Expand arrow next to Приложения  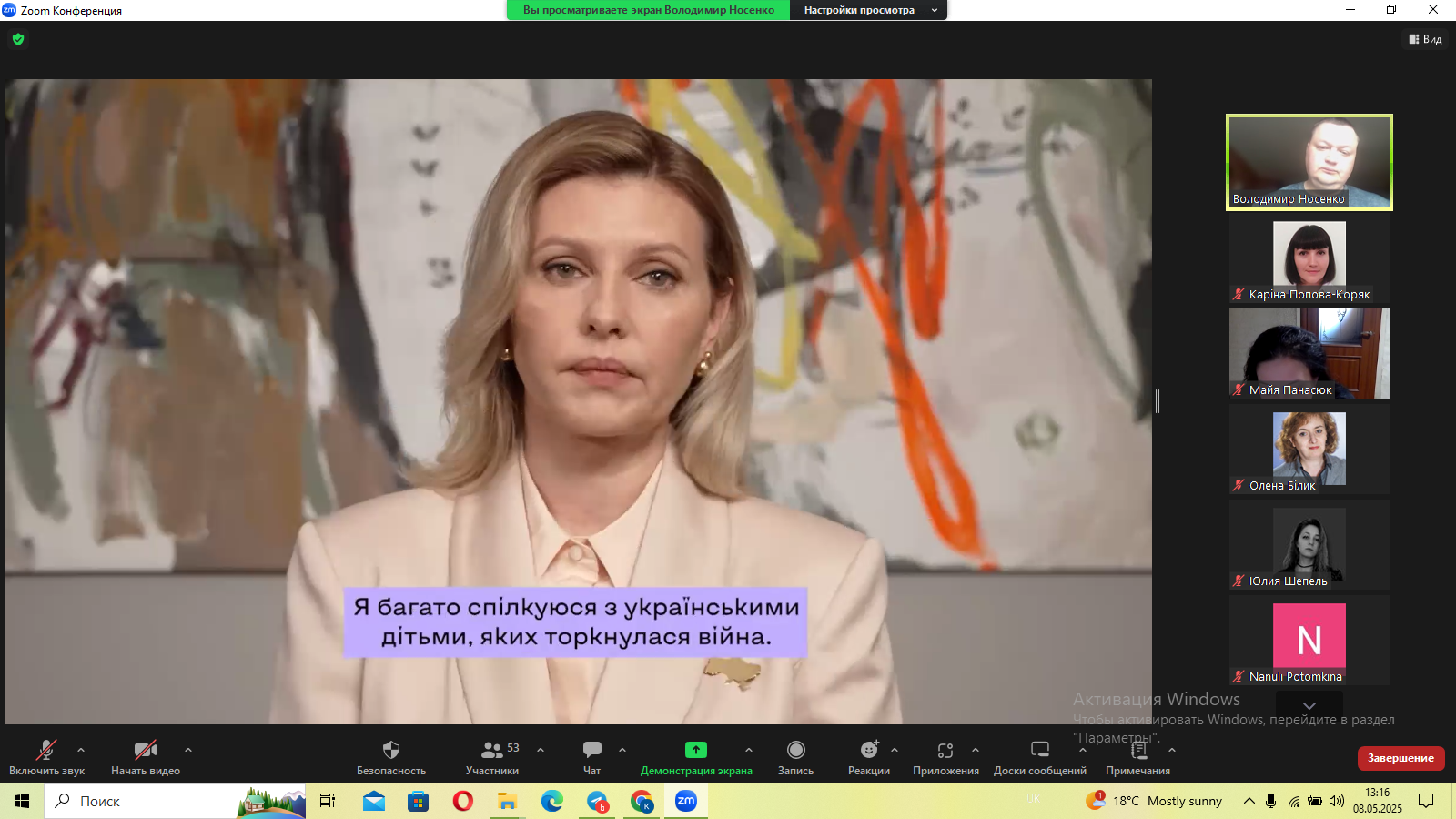coord(976,750)
